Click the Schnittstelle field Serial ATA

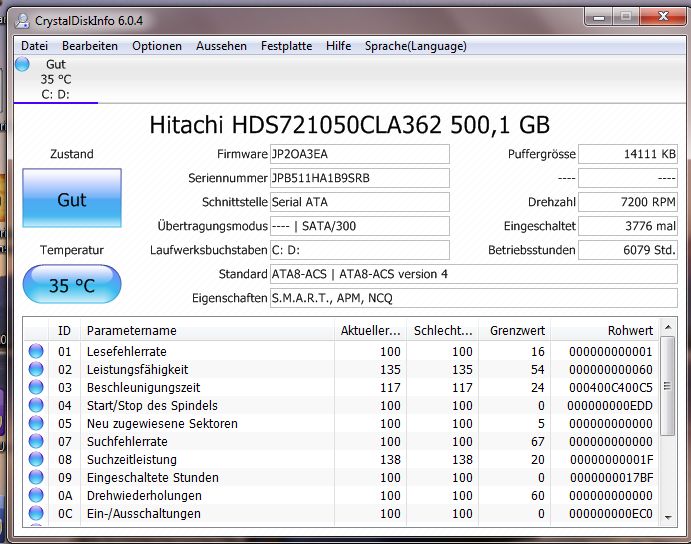[360, 202]
